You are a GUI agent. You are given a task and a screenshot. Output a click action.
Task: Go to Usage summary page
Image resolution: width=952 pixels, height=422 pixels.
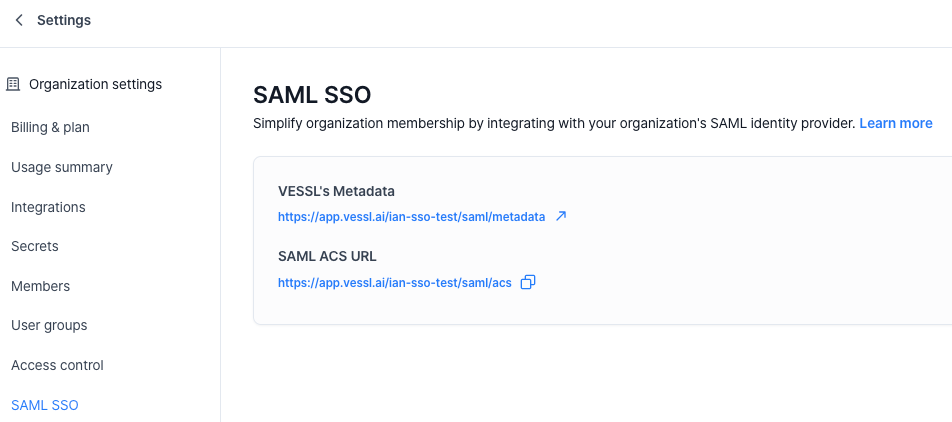tap(62, 167)
